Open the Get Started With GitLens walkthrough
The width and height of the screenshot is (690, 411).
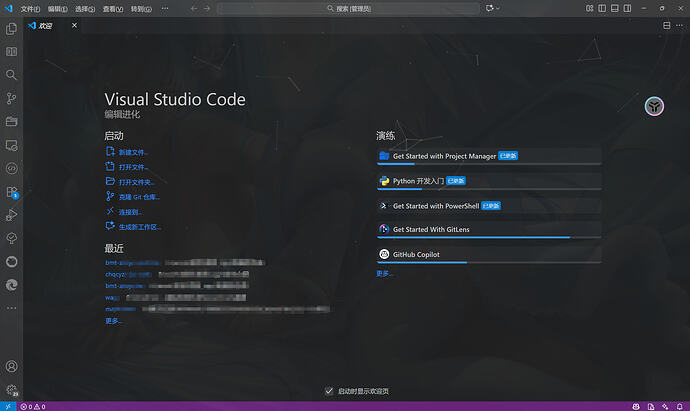[x=489, y=229]
